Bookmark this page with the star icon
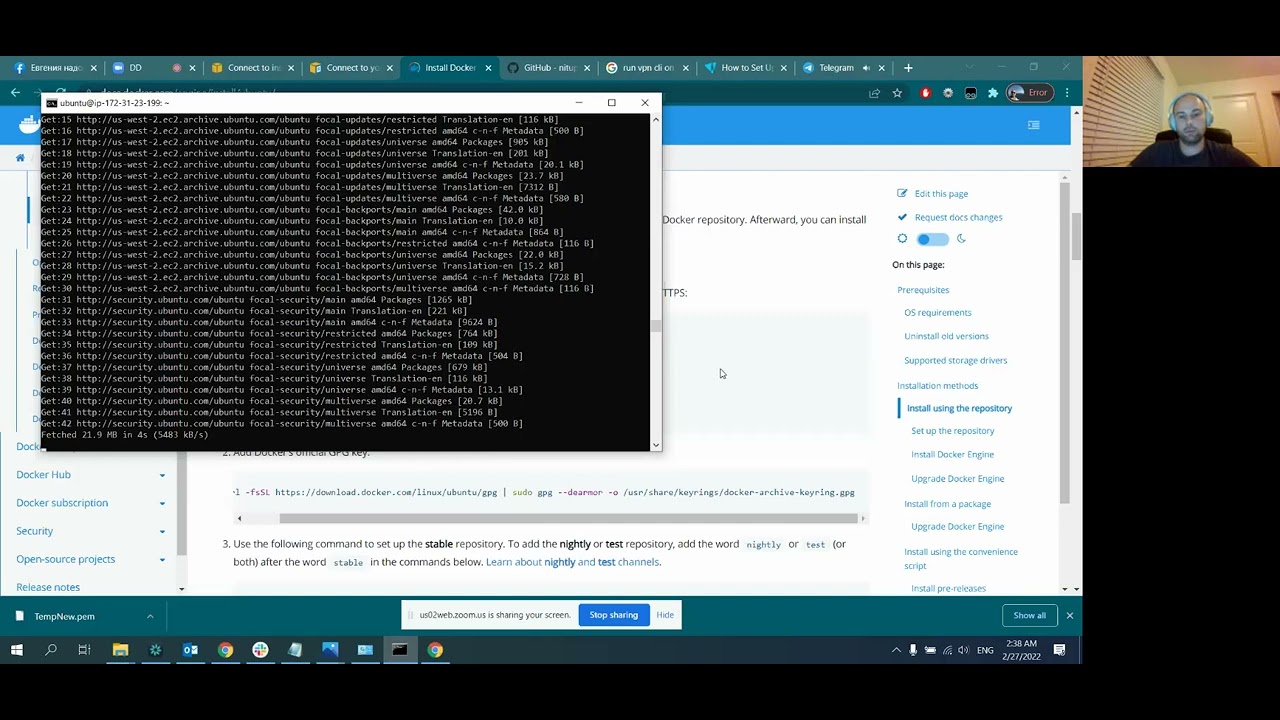 pyautogui.click(x=897, y=93)
